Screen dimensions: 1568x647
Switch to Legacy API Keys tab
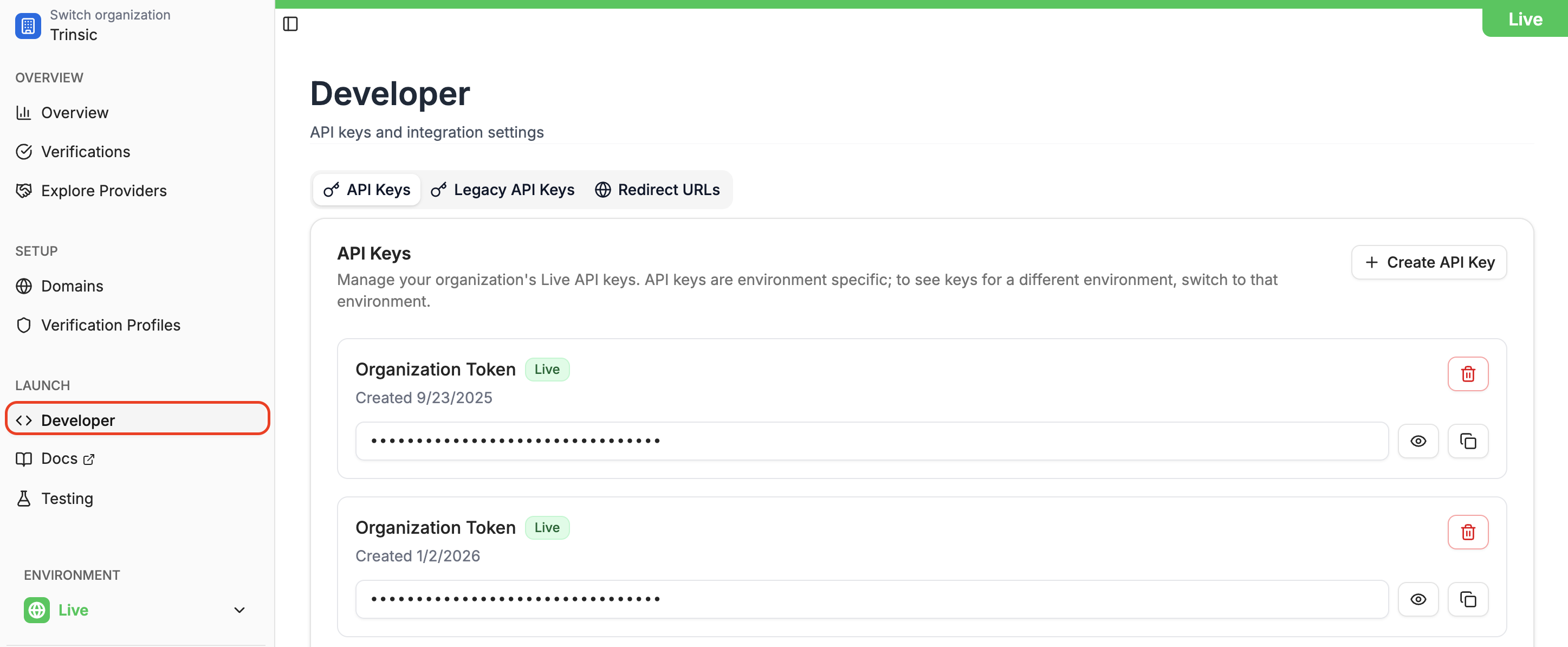(503, 190)
